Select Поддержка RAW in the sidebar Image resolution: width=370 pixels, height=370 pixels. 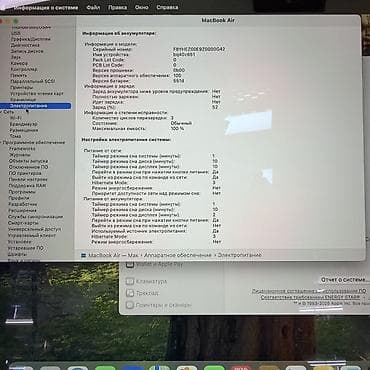coord(27,186)
